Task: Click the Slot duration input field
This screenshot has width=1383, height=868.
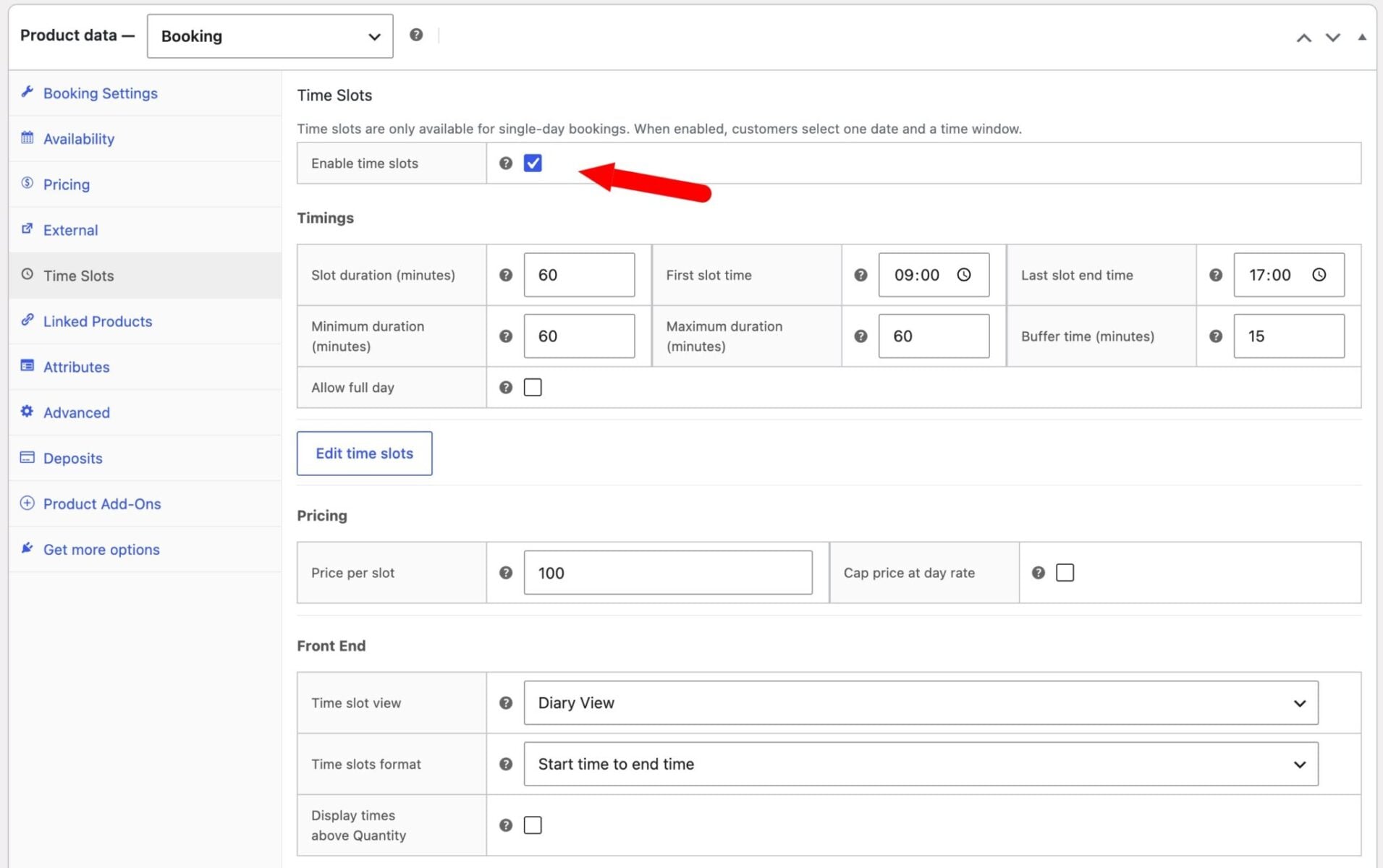Action: (x=580, y=275)
